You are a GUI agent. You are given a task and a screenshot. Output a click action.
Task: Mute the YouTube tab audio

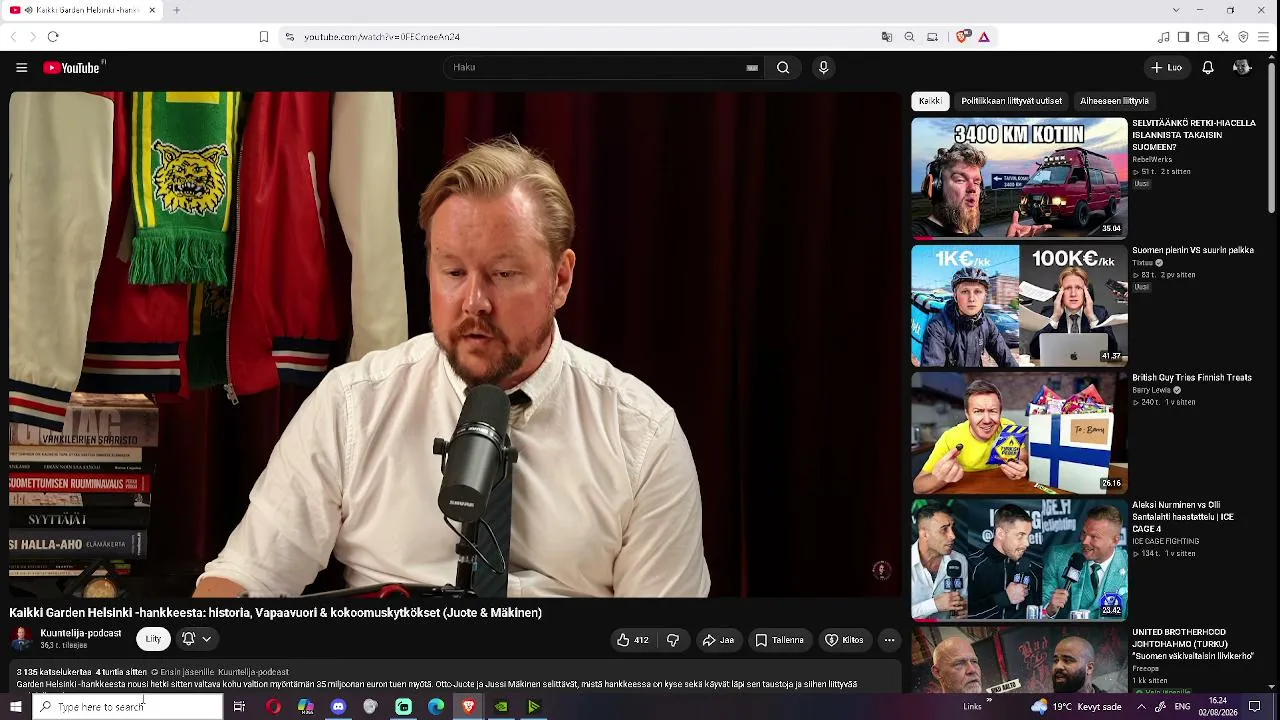(x=29, y=10)
